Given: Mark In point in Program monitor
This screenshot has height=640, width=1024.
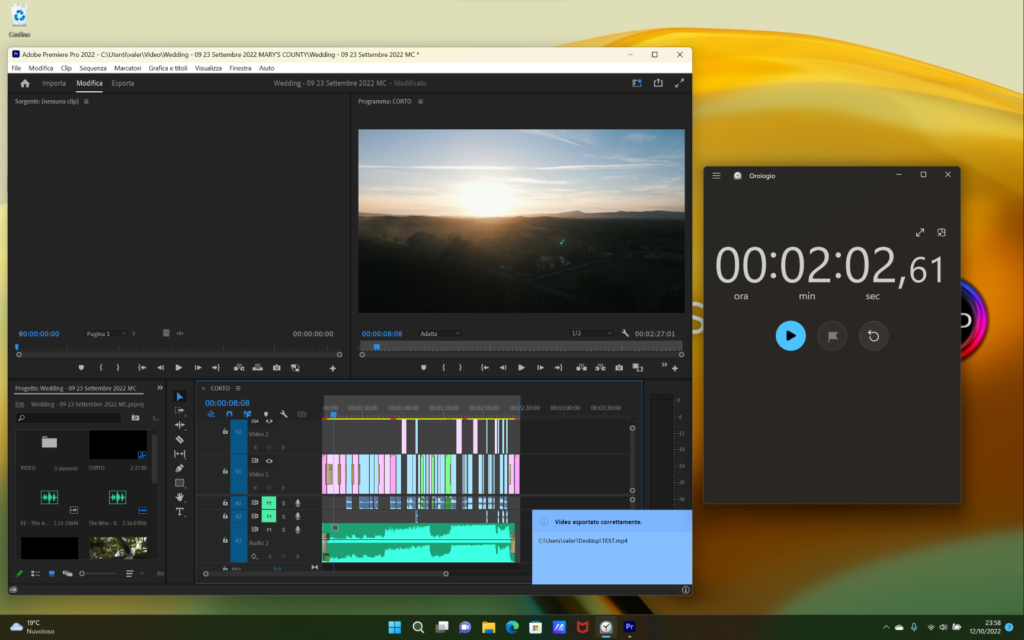Looking at the screenshot, I should point(443,368).
